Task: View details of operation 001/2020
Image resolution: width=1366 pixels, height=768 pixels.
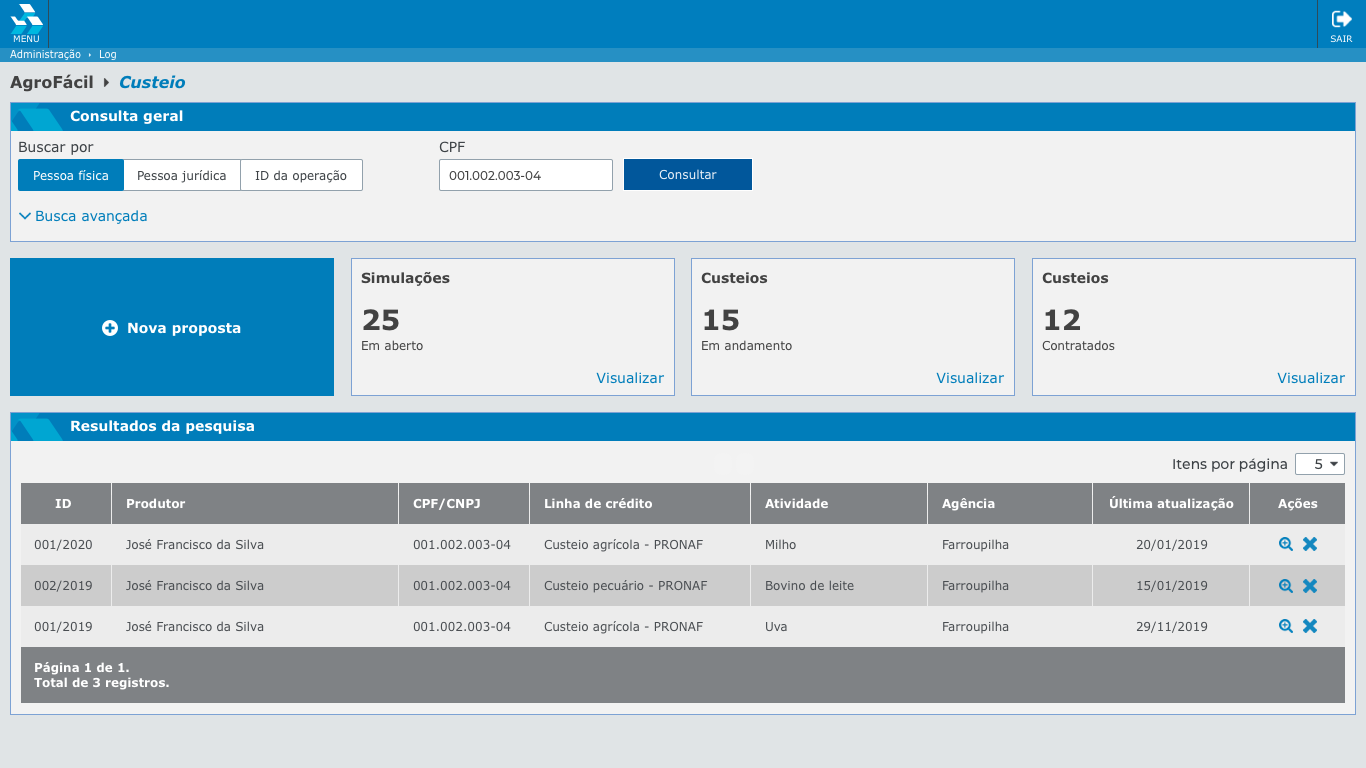Action: click(1286, 545)
